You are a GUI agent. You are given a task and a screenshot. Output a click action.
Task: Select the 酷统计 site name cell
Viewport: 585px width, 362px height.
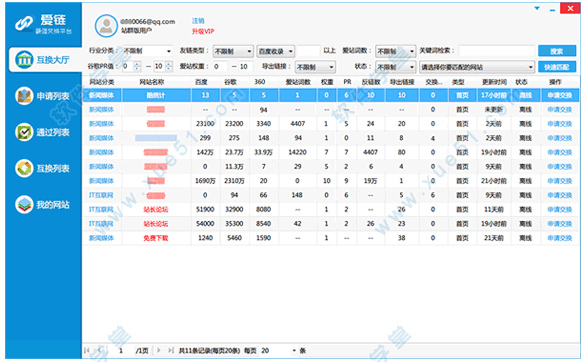(x=156, y=96)
